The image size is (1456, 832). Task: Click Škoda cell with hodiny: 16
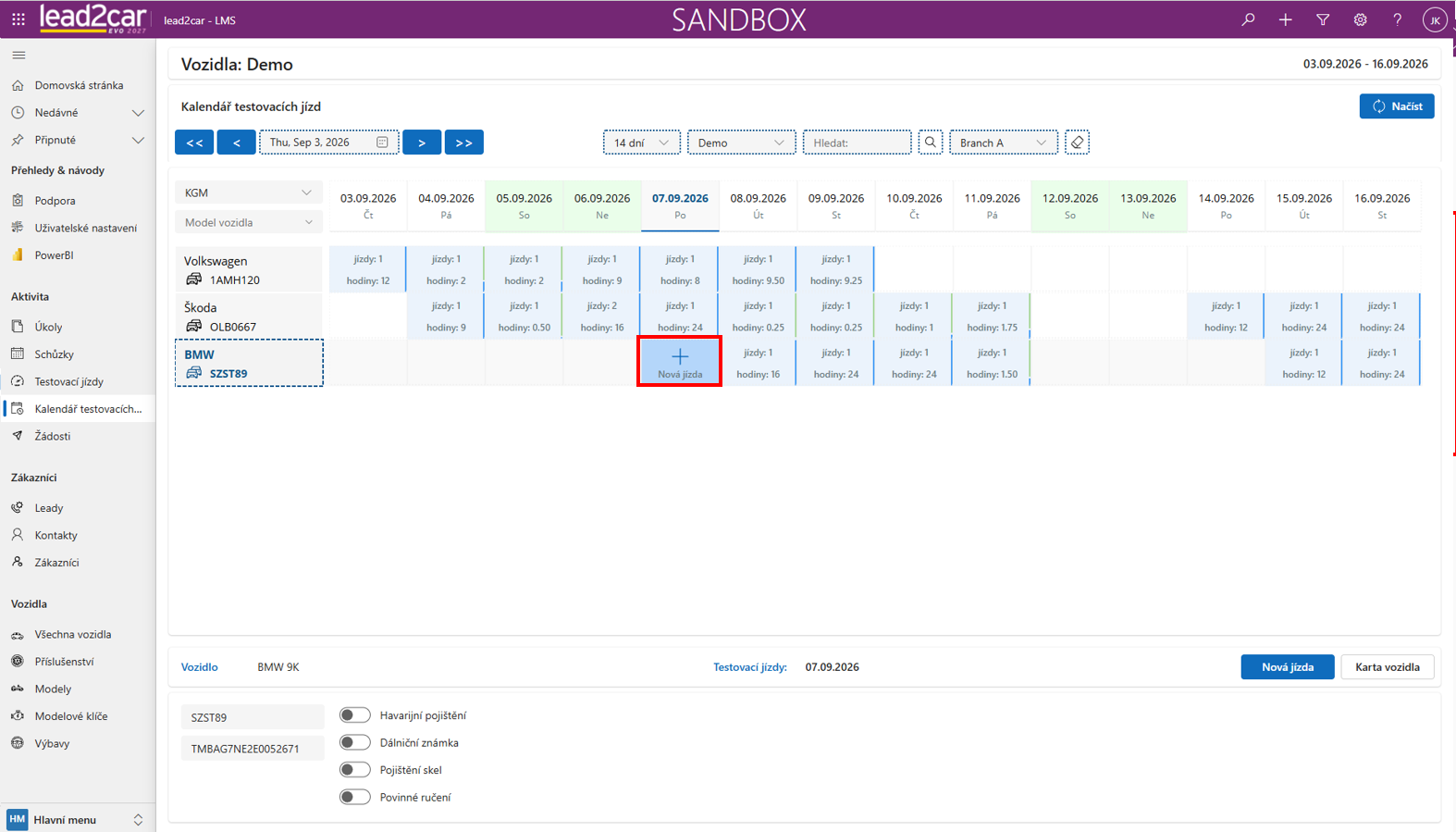[x=602, y=316]
